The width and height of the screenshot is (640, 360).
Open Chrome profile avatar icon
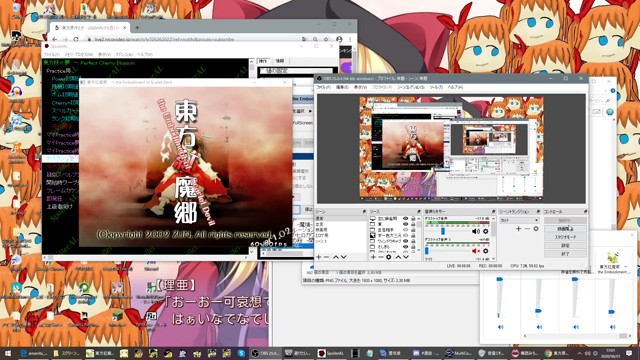[x=339, y=39]
